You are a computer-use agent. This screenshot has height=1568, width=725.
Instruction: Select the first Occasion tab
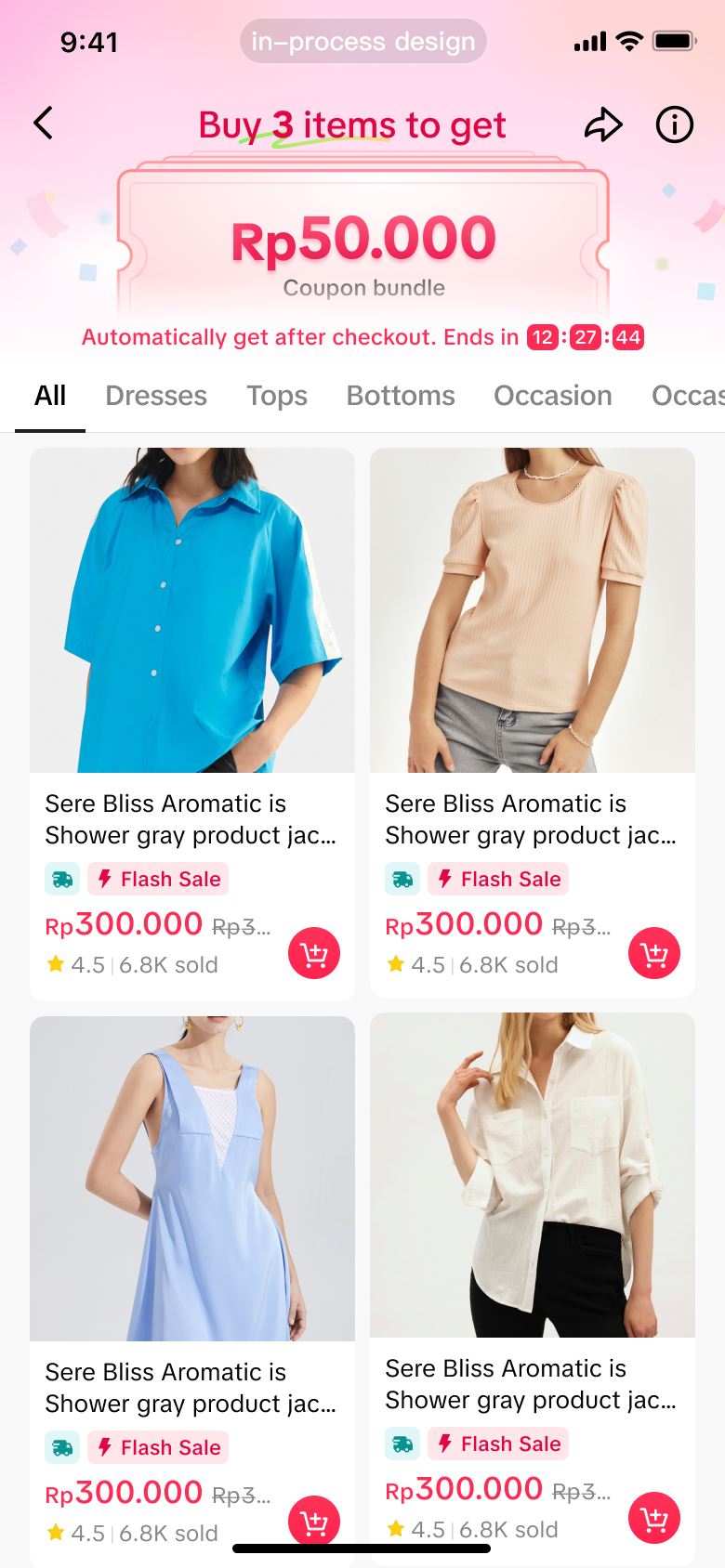tap(553, 396)
